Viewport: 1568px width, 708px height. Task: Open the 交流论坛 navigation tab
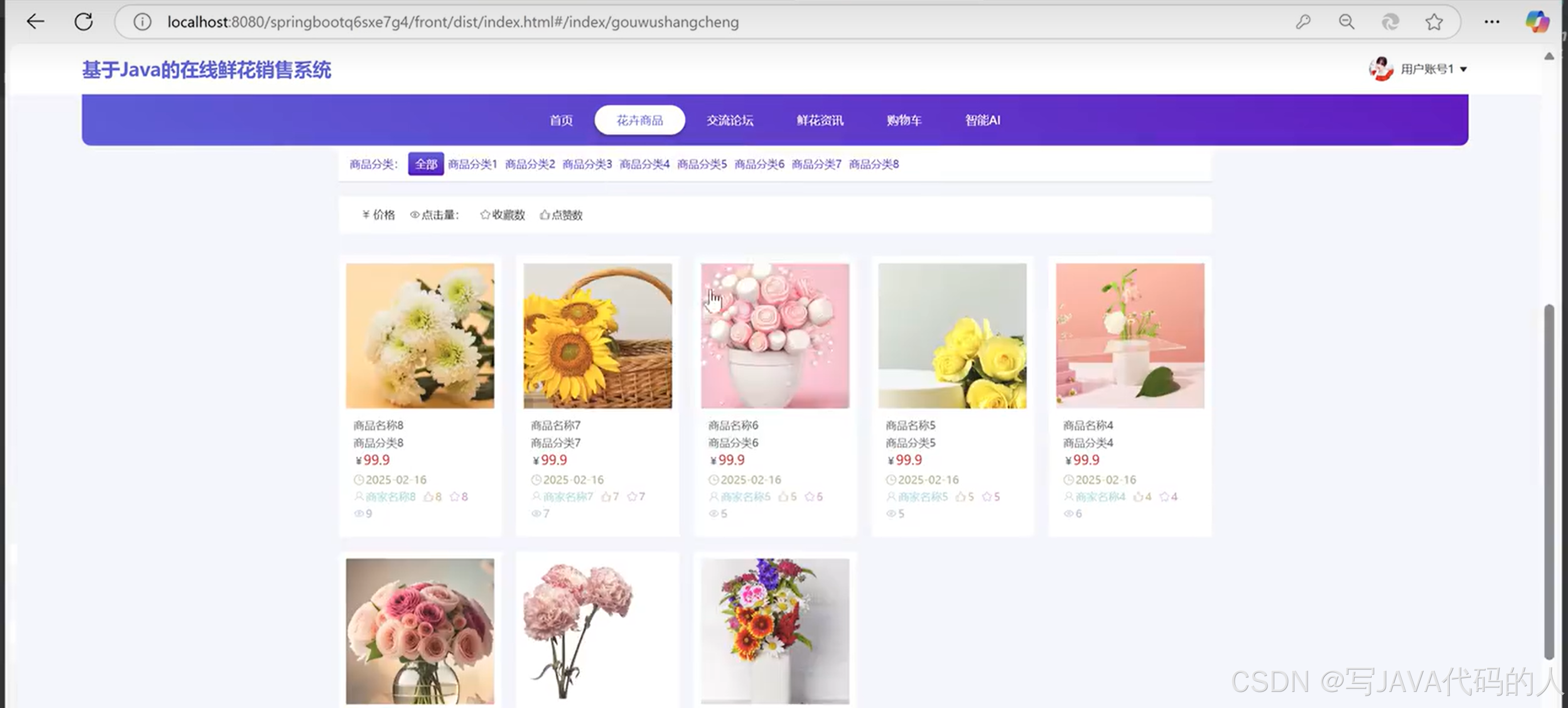(x=730, y=120)
